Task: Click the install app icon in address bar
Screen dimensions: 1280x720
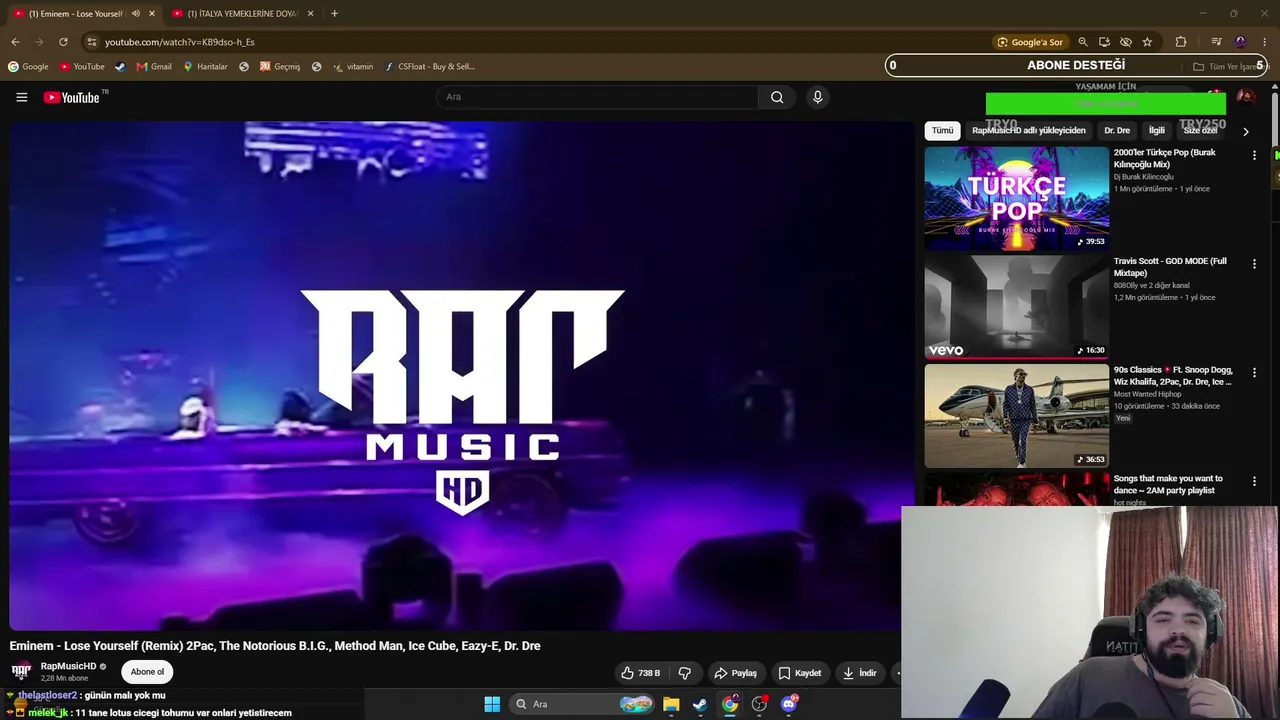Action: coord(1104,42)
